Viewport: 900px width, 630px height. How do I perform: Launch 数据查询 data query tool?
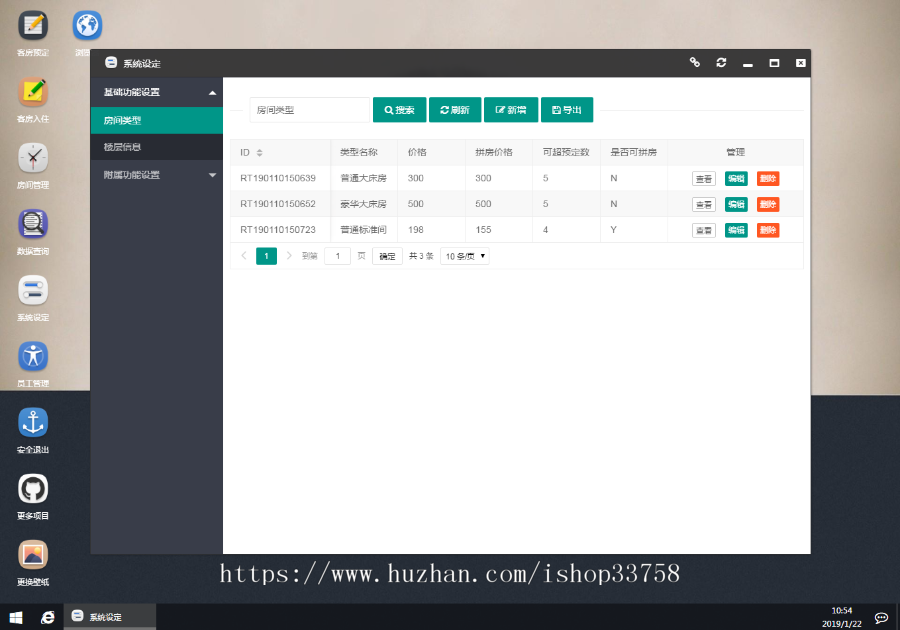click(x=32, y=226)
